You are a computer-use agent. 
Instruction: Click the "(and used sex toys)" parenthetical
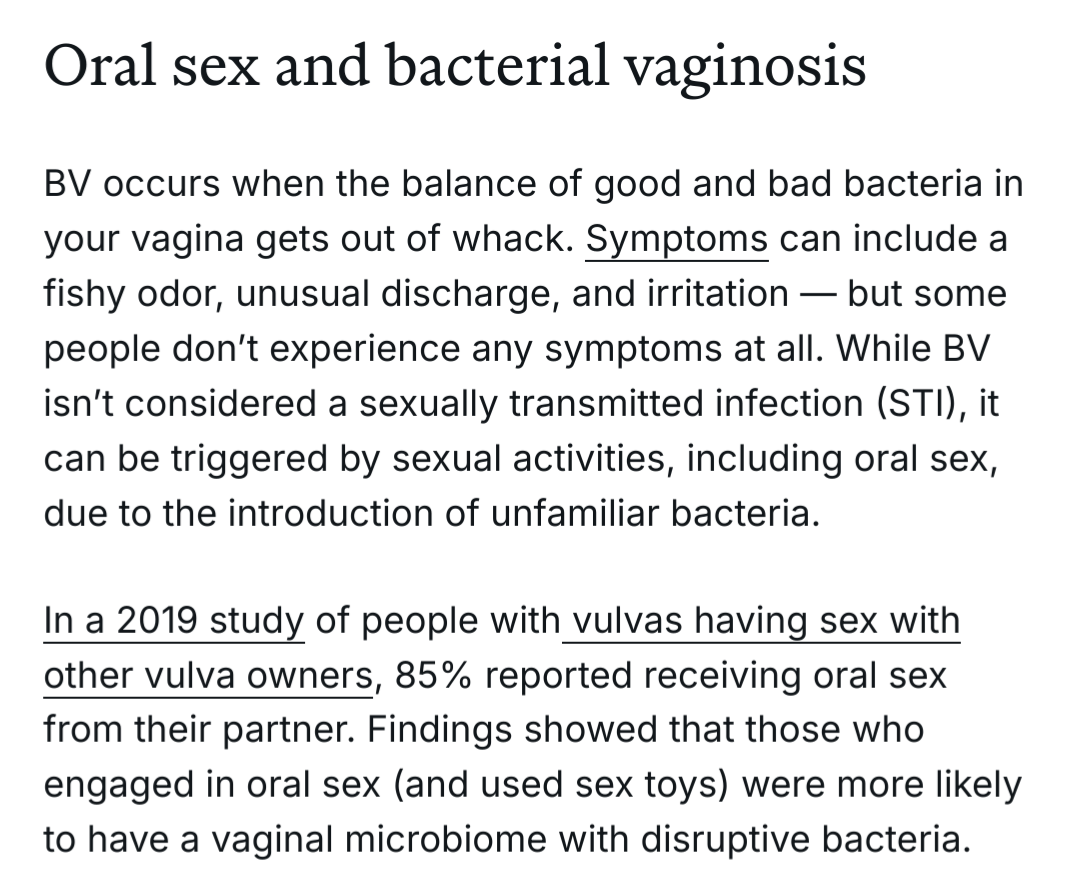(560, 785)
